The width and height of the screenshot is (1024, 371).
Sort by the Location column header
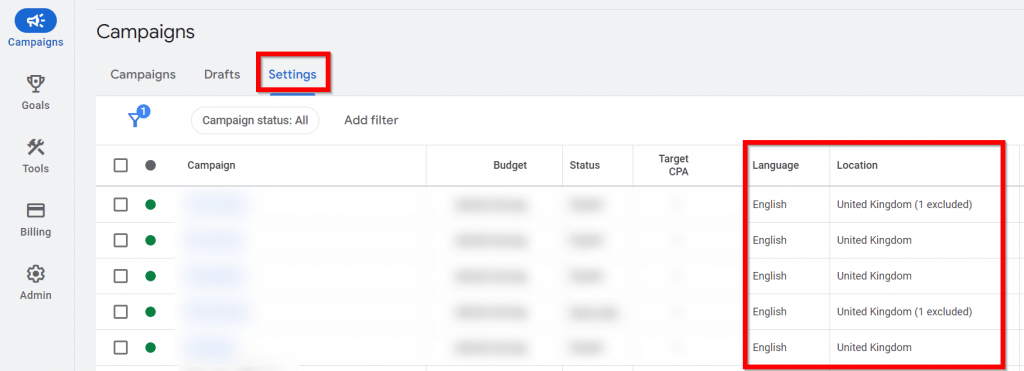point(857,165)
